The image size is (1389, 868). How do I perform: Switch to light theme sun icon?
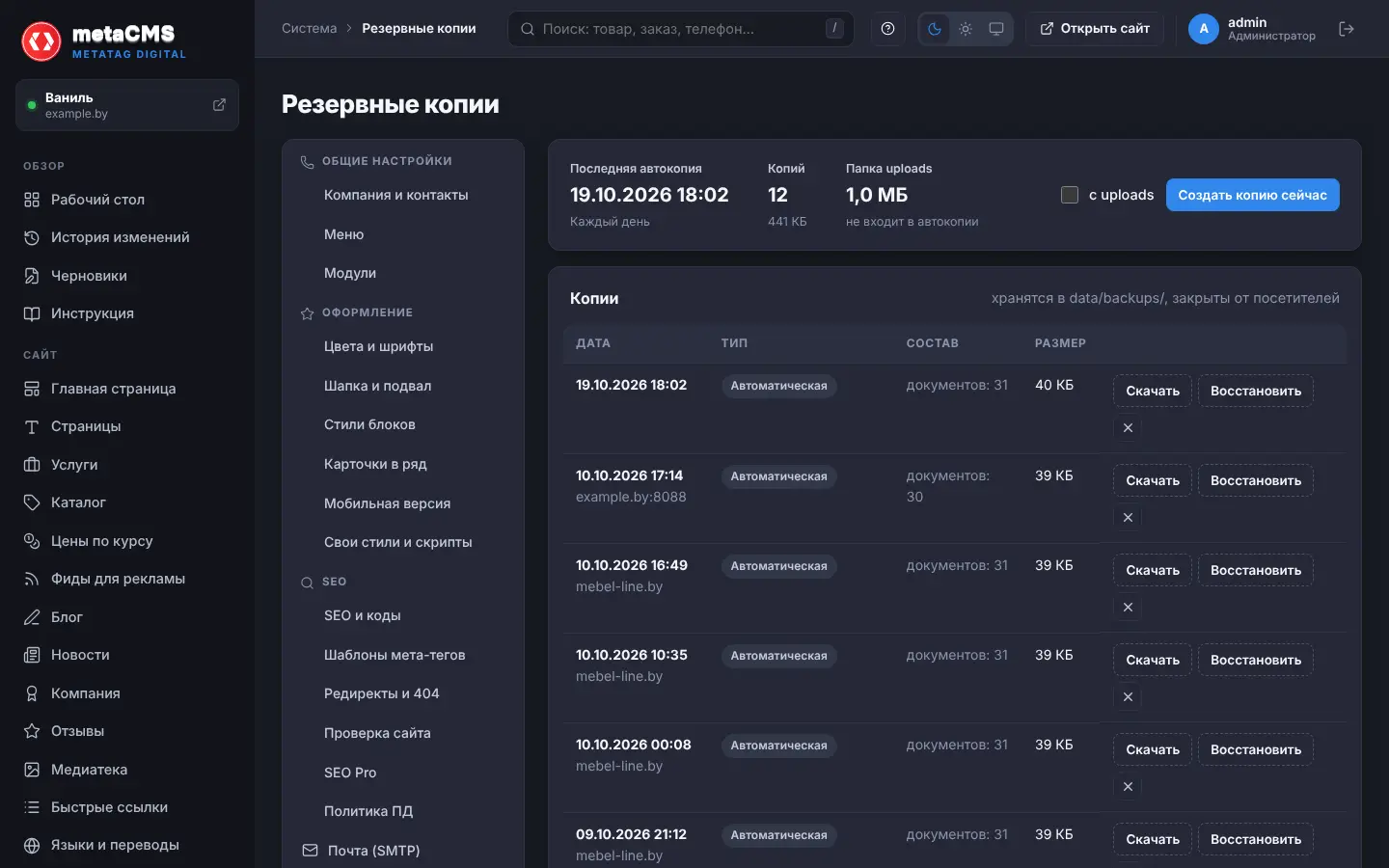pos(966,29)
